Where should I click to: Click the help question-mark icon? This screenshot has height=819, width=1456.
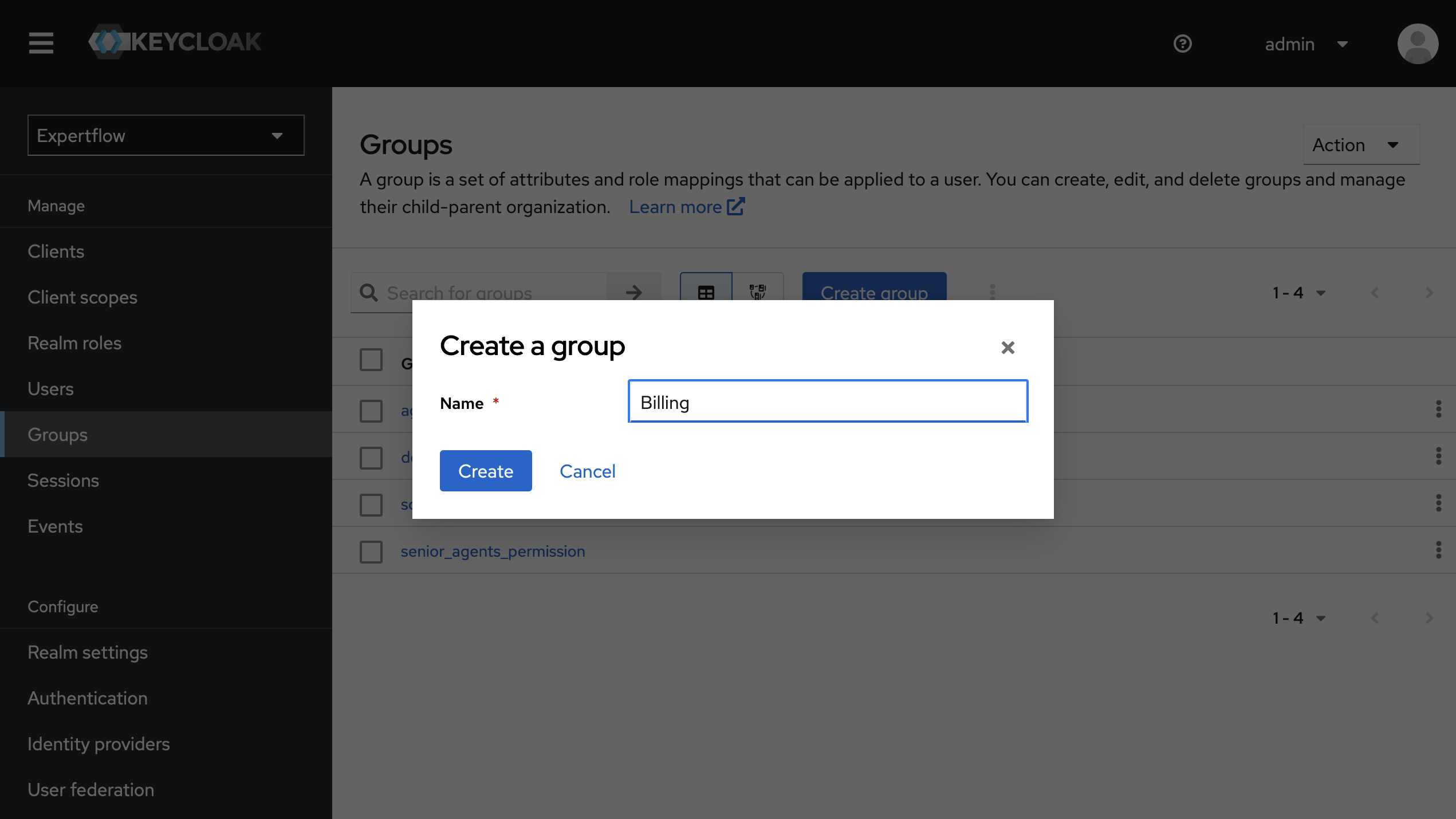click(x=1183, y=44)
